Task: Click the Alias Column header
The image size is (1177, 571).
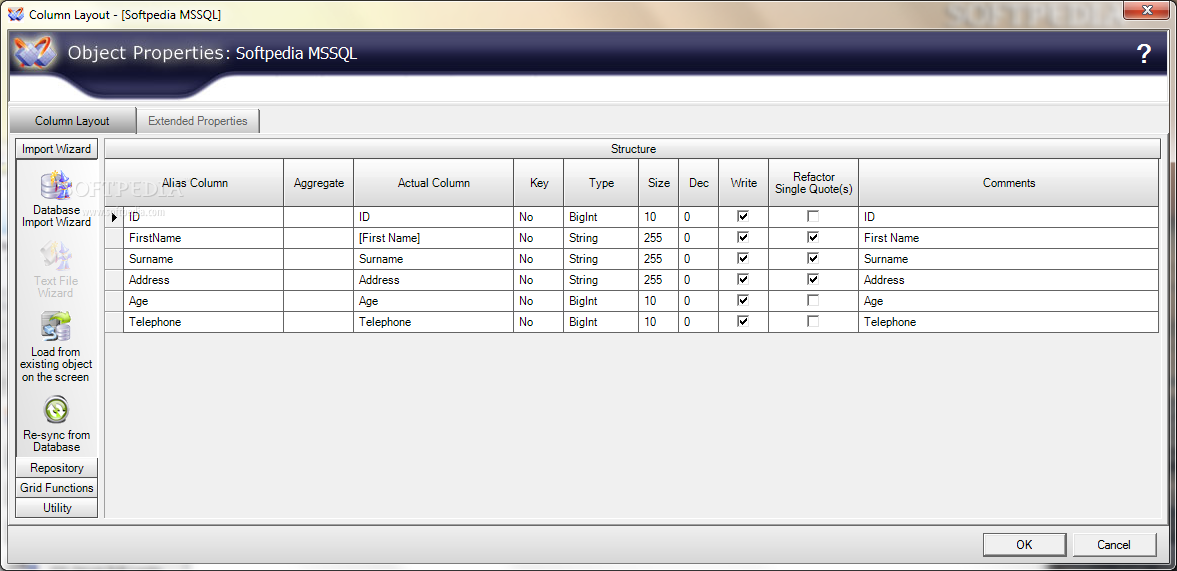Action: (x=194, y=182)
